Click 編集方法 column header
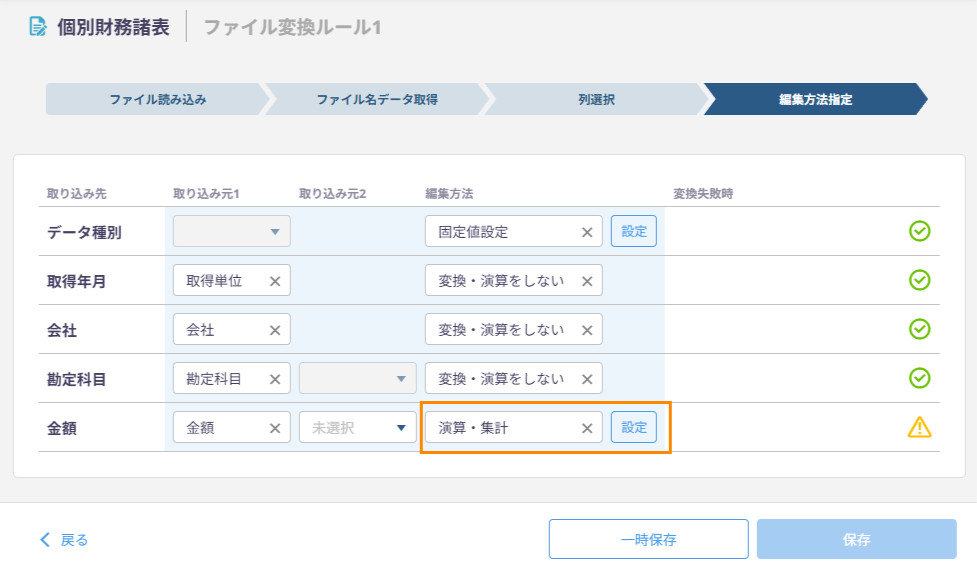 (449, 194)
